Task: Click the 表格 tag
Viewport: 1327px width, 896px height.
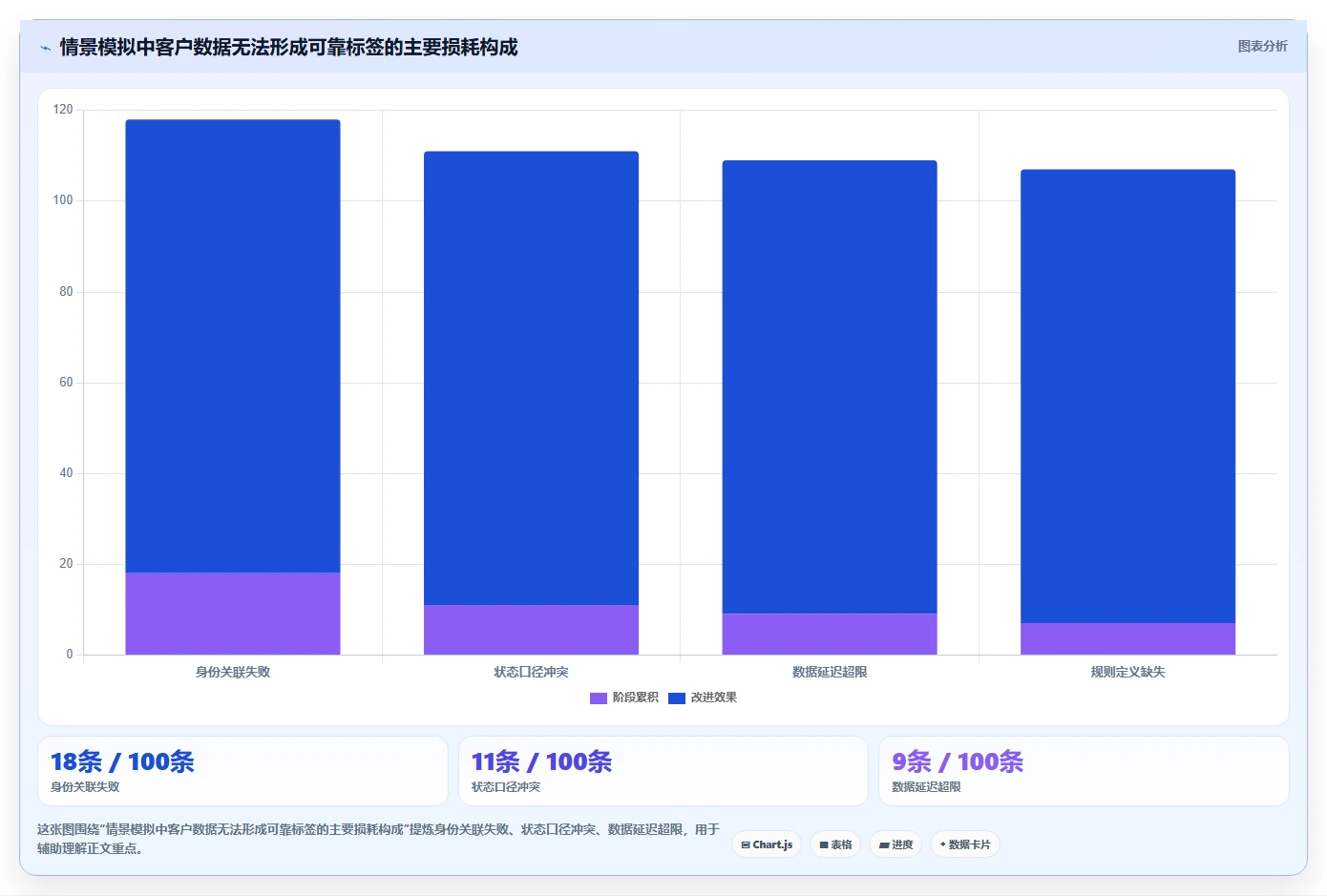Action: pos(835,844)
